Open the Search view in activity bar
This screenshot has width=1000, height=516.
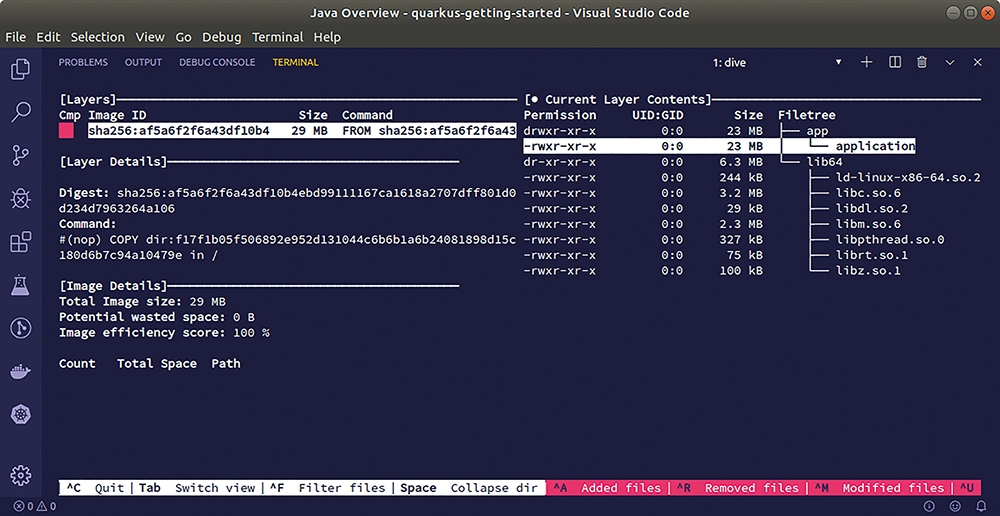pyautogui.click(x=20, y=112)
